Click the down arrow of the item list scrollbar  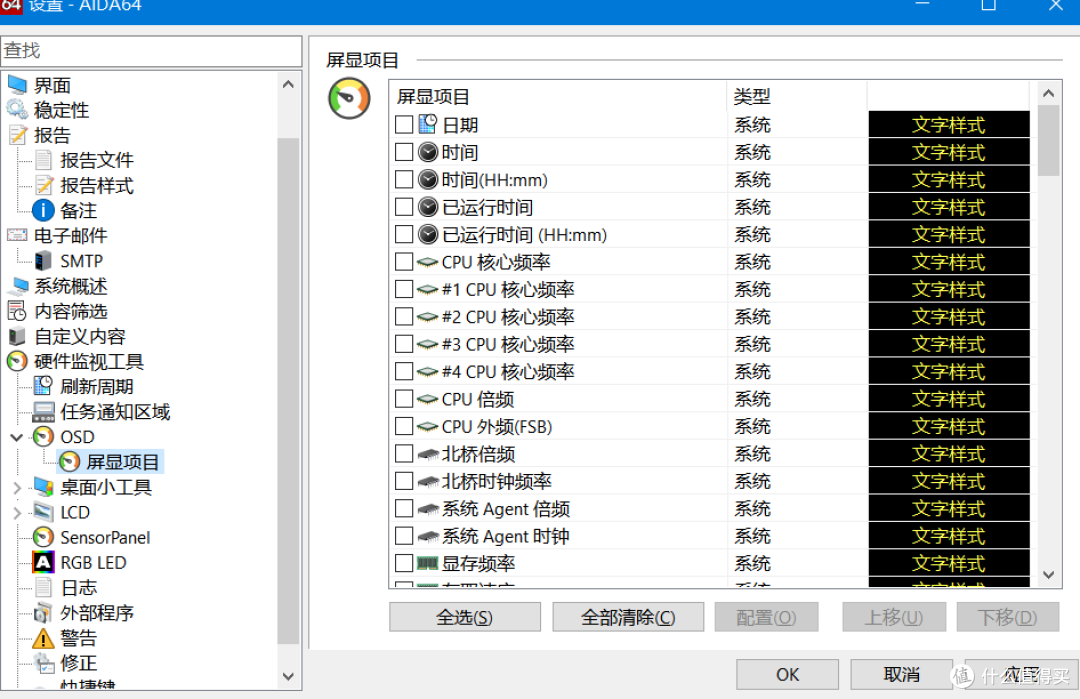[1048, 574]
